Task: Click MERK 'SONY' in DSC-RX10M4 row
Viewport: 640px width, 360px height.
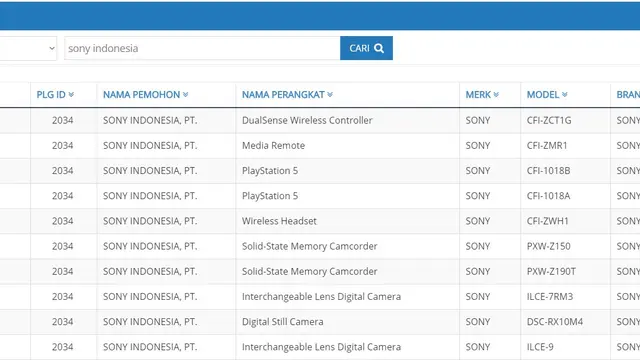Action: coord(478,322)
